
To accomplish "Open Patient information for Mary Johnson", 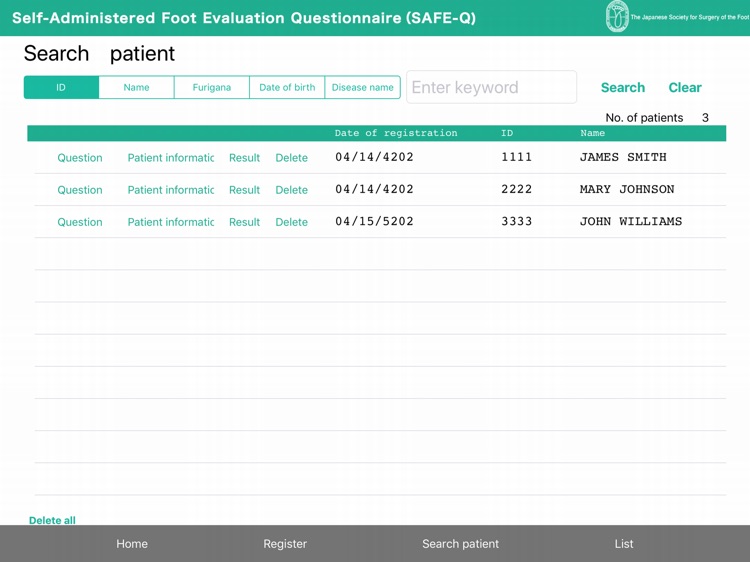I will [171, 190].
